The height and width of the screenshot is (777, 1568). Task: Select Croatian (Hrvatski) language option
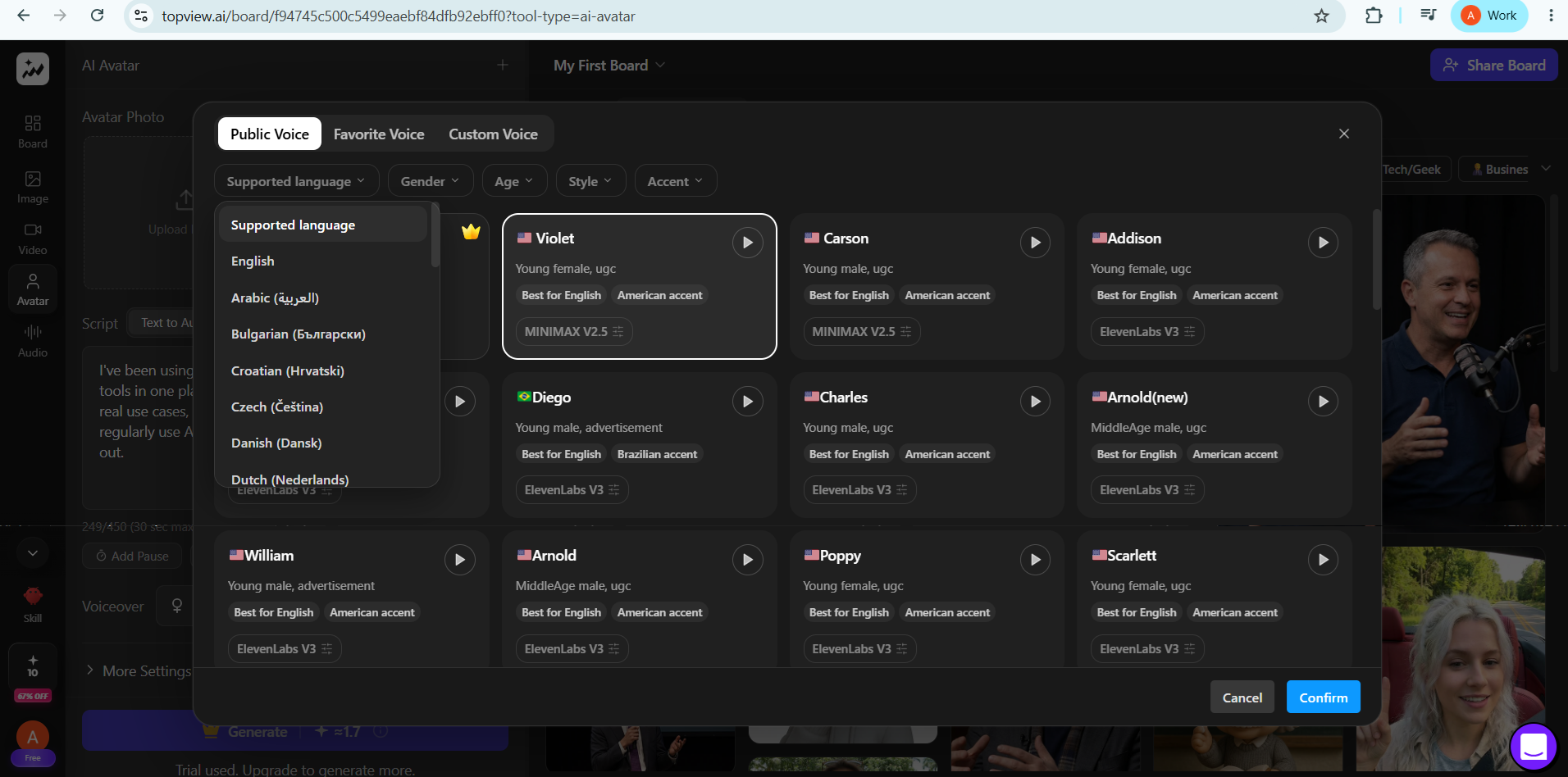[x=323, y=370]
